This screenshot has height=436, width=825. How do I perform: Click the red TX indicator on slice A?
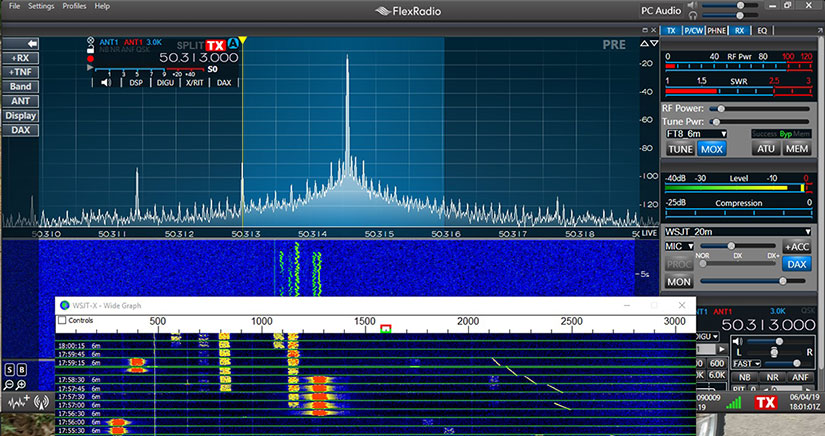[215, 45]
